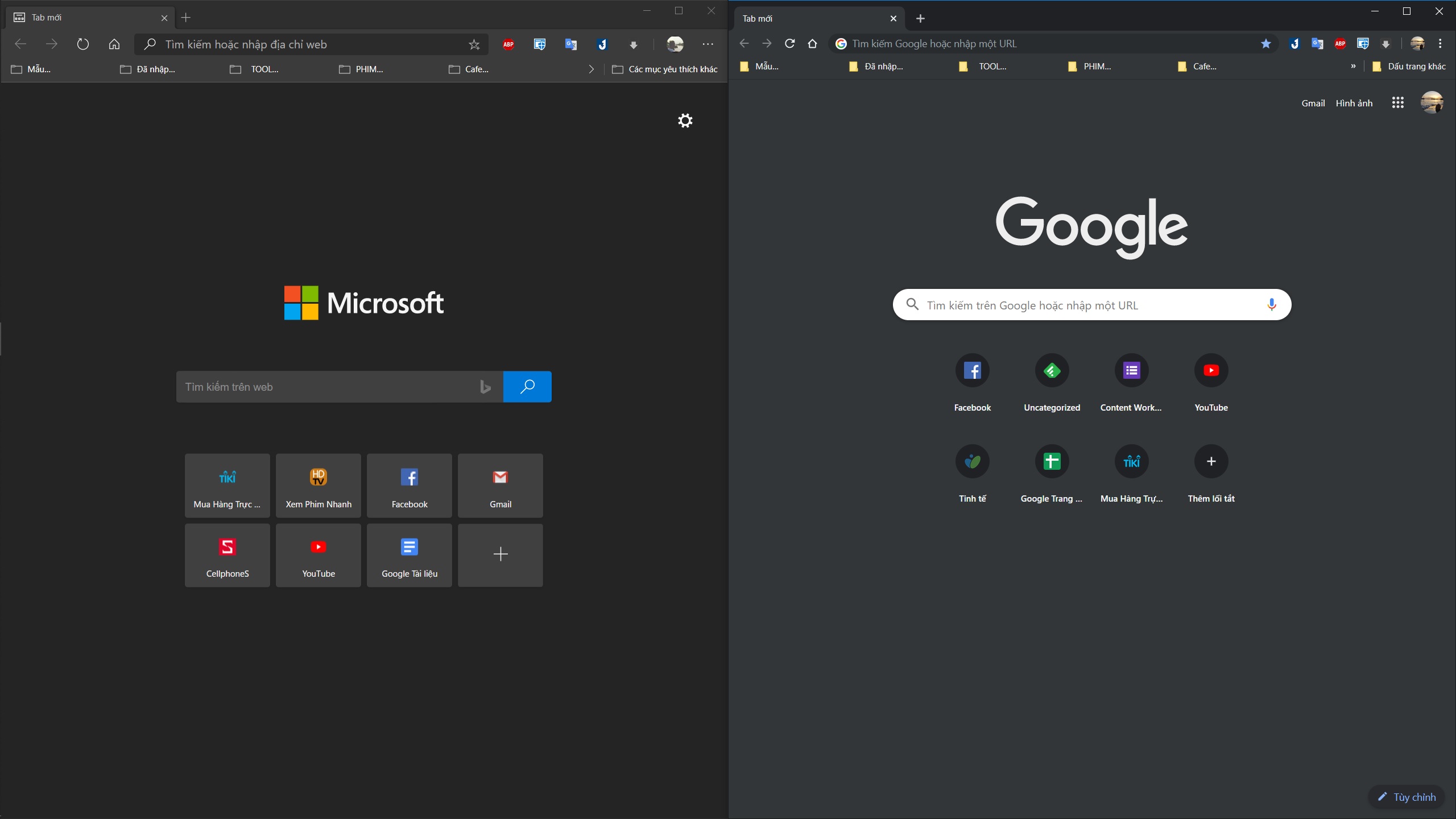The width and height of the screenshot is (1456, 819).
Task: Open the 'PHIM...' favorites folder in Edge
Action: [361, 69]
